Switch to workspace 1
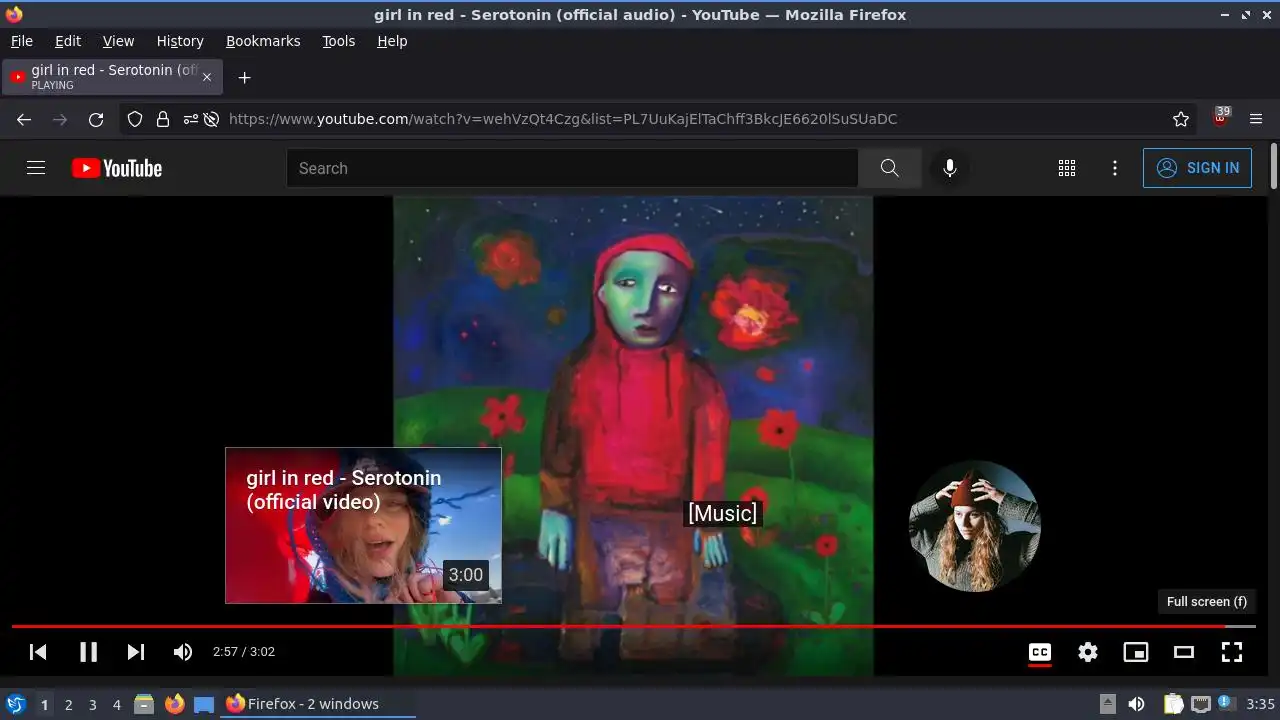 coord(44,704)
